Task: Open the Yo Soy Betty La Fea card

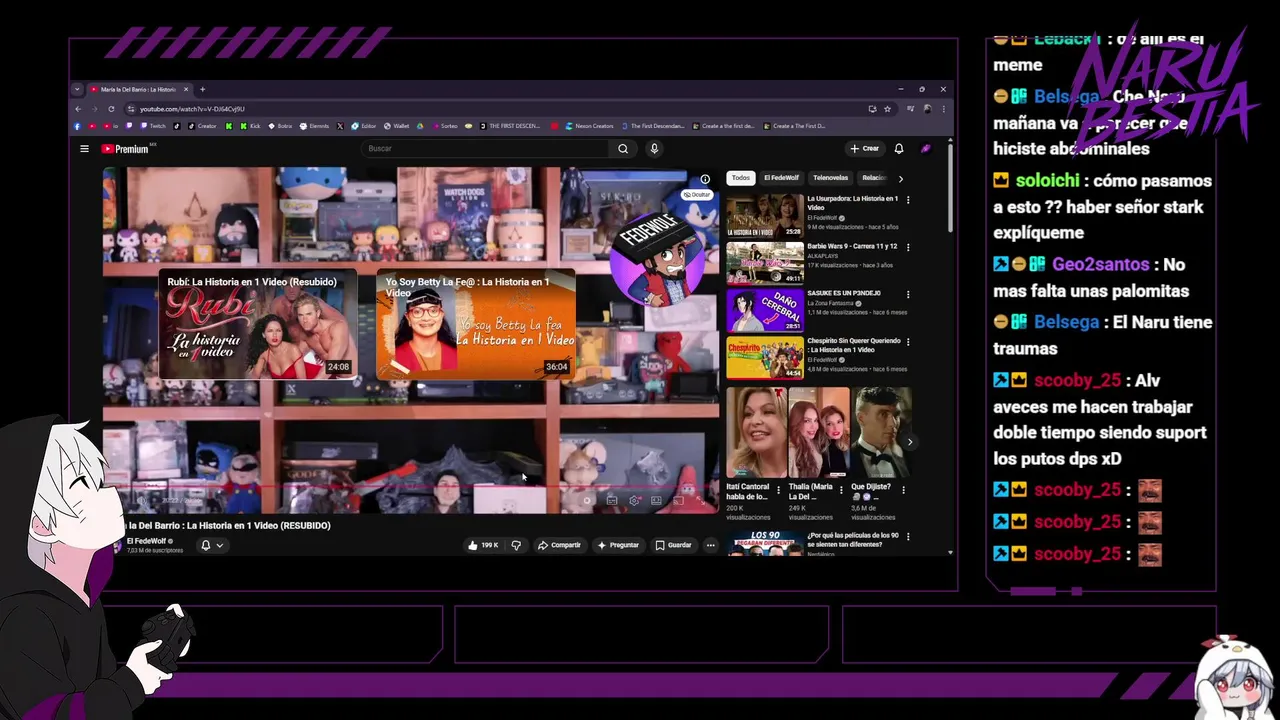Action: [x=476, y=325]
